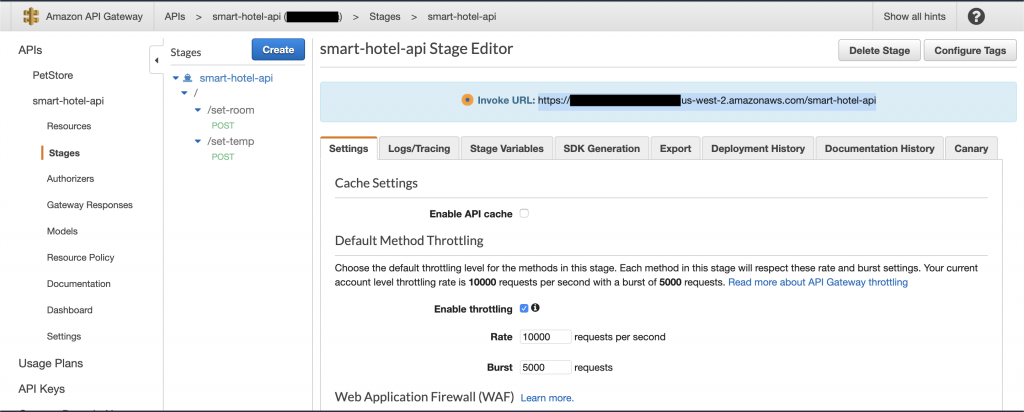
Task: Switch to the Settings tab
Action: click(x=349, y=148)
